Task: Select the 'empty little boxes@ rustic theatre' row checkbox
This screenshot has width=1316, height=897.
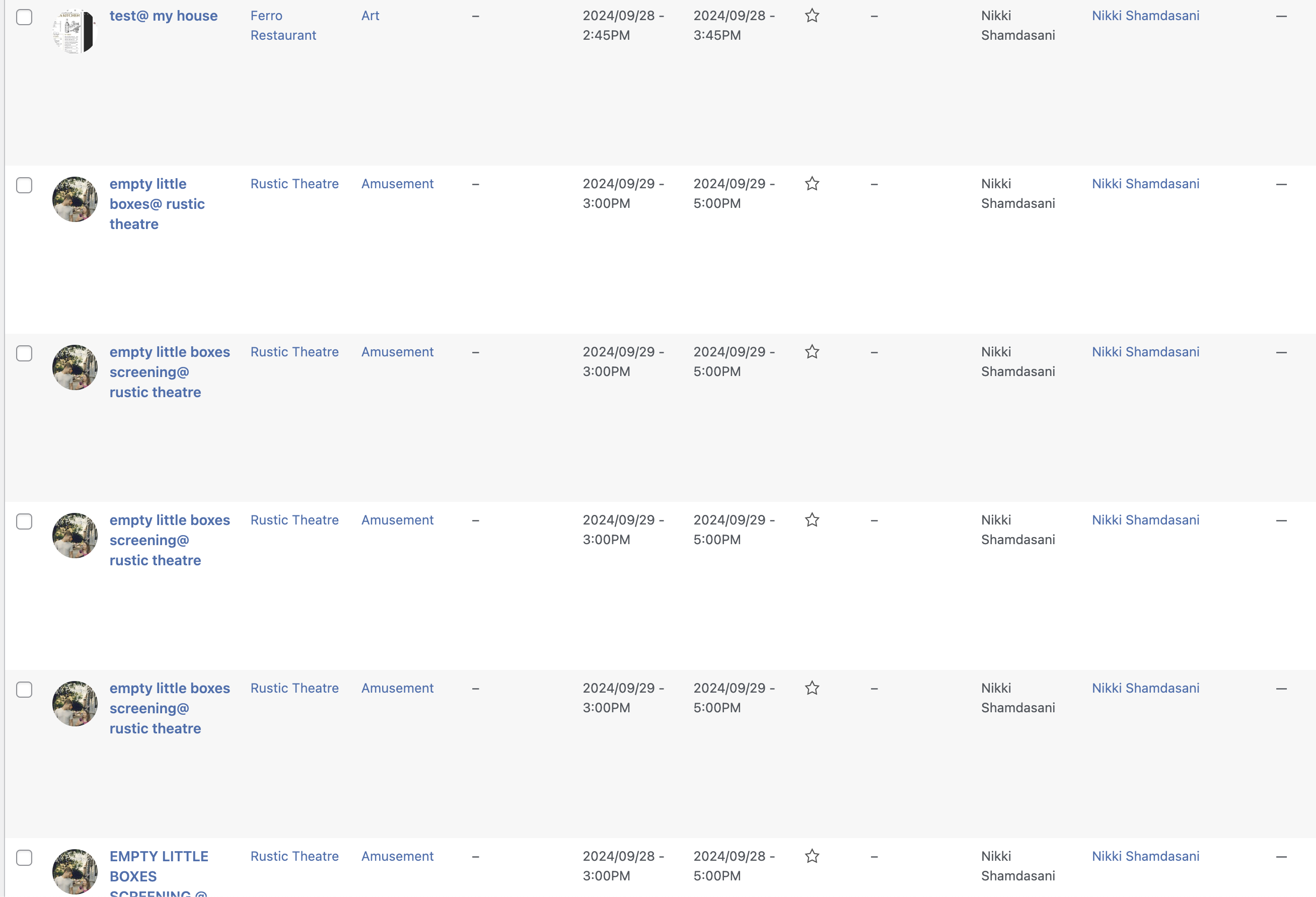Action: pos(24,185)
